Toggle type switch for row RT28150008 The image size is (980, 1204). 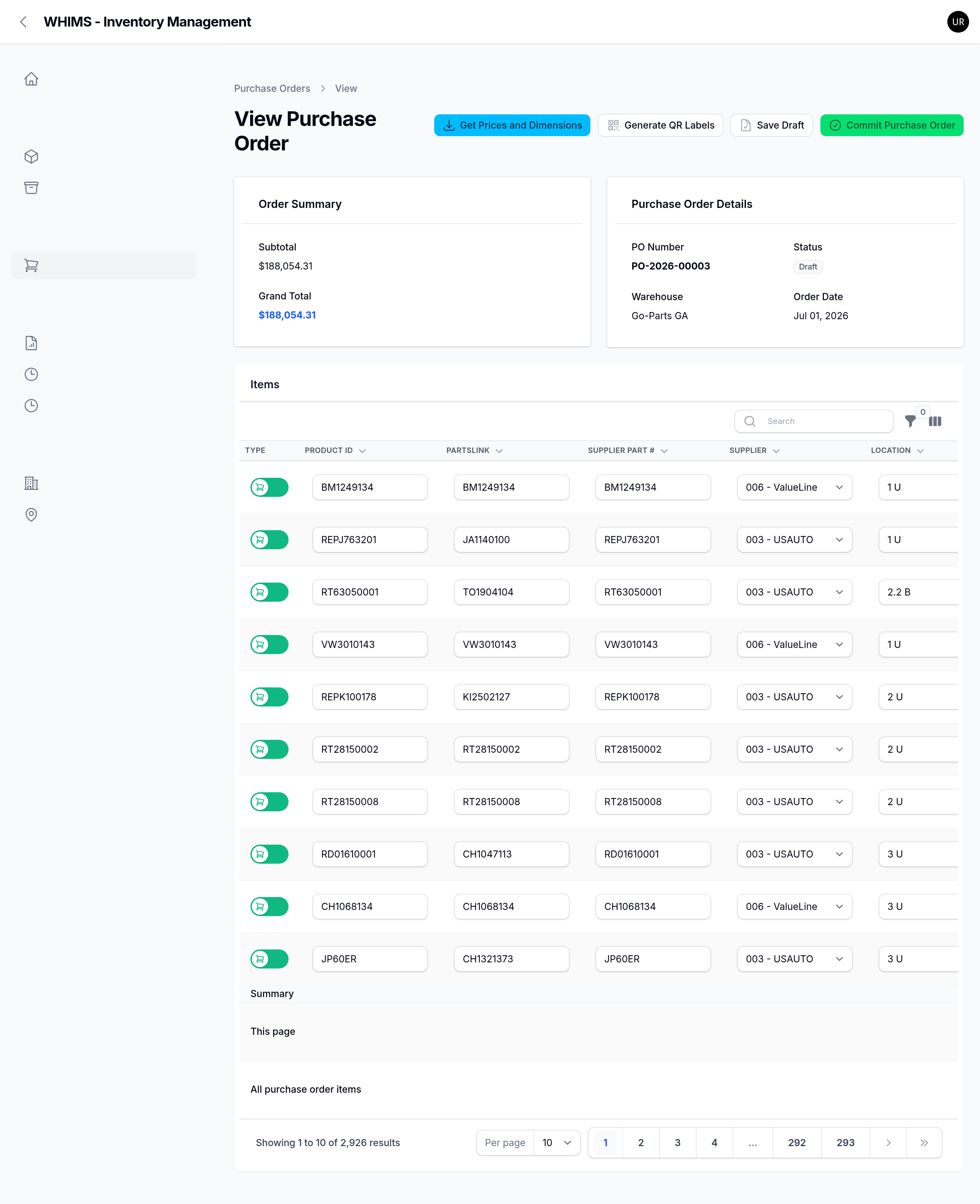(x=269, y=801)
